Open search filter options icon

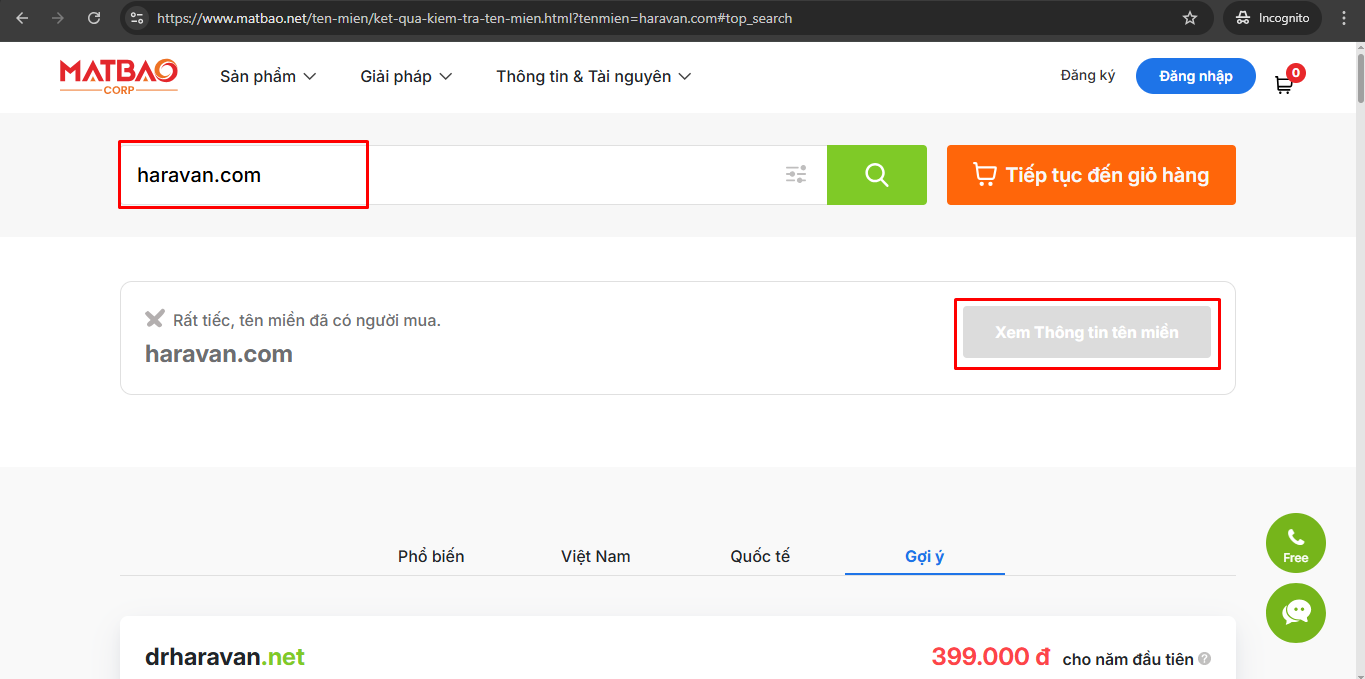pyautogui.click(x=796, y=175)
